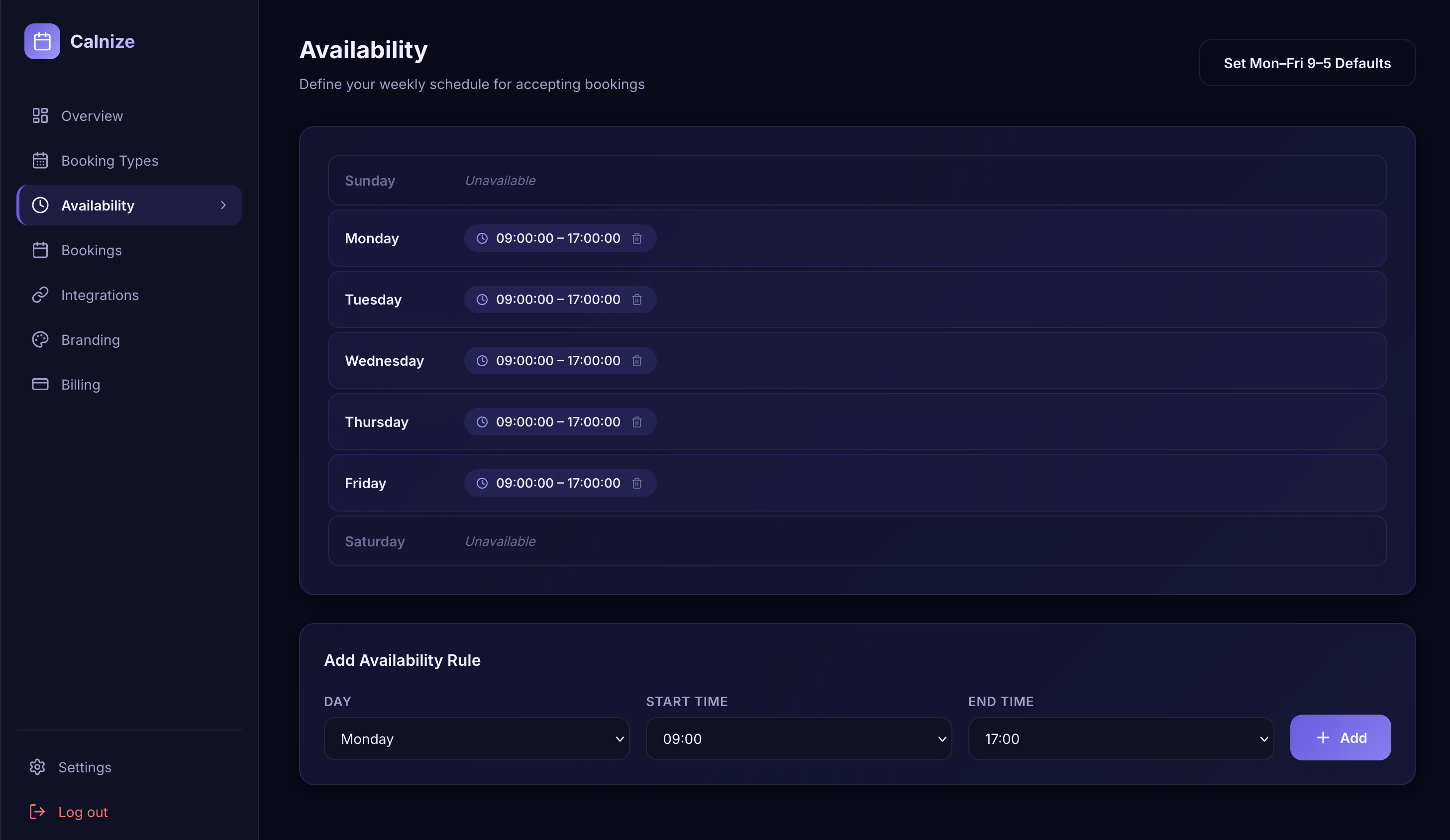Viewport: 1450px width, 840px height.
Task: Delete Friday's 09:00–17:00 time range
Action: [x=637, y=483]
